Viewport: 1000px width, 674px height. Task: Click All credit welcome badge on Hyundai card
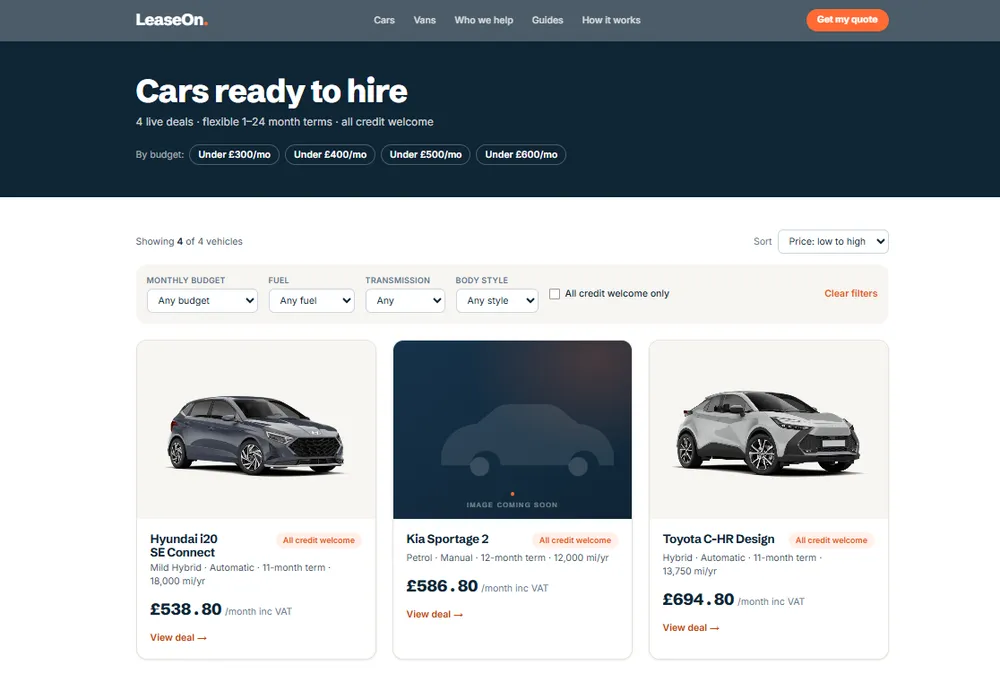click(x=319, y=540)
